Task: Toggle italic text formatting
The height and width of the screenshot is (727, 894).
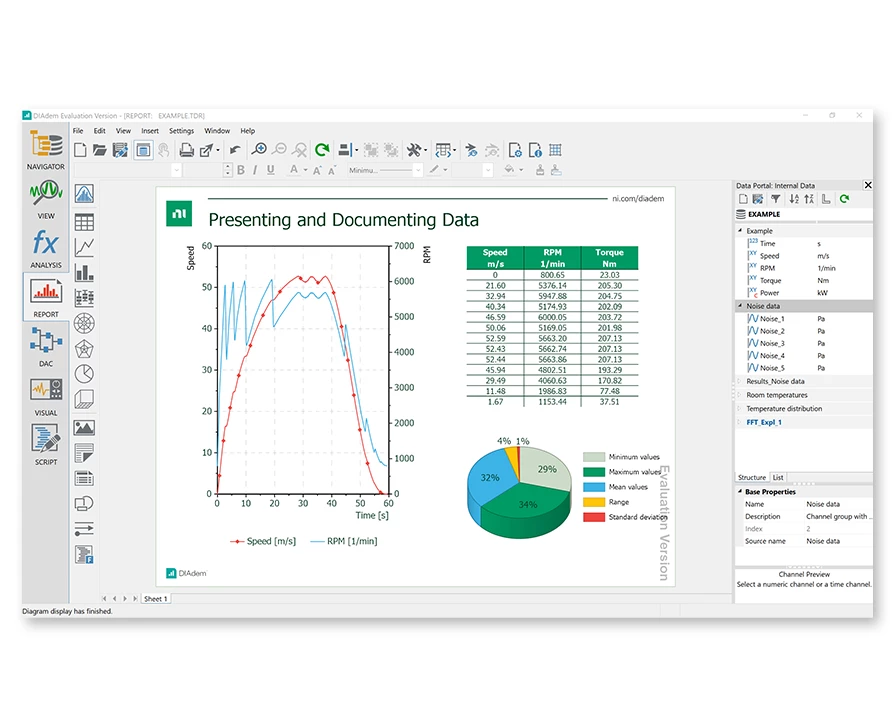Action: [x=255, y=170]
